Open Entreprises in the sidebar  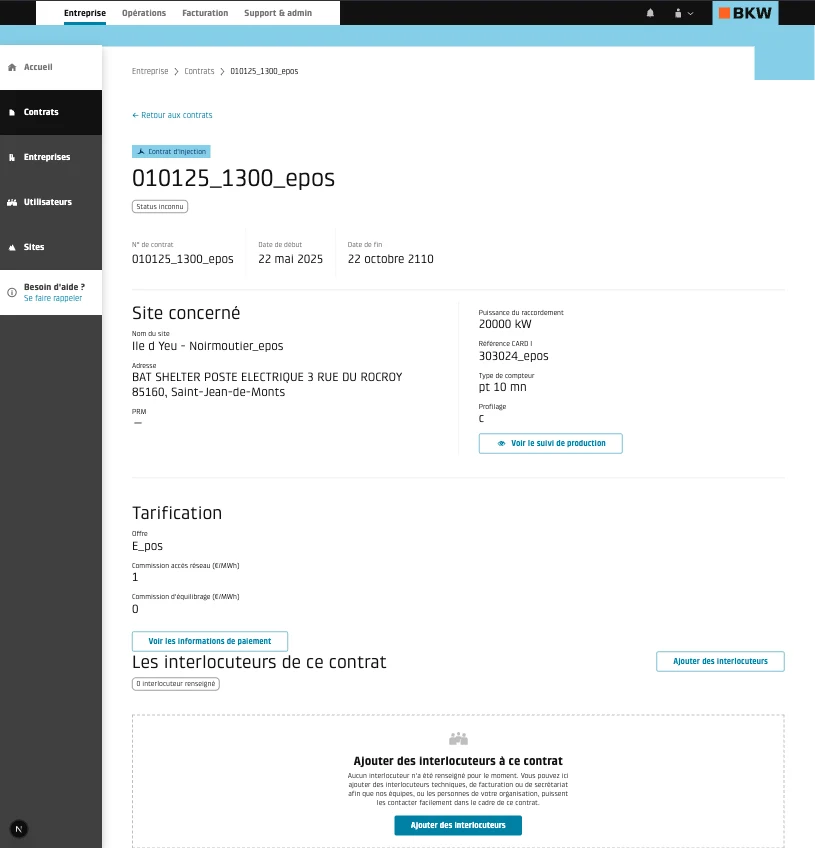[51, 157]
